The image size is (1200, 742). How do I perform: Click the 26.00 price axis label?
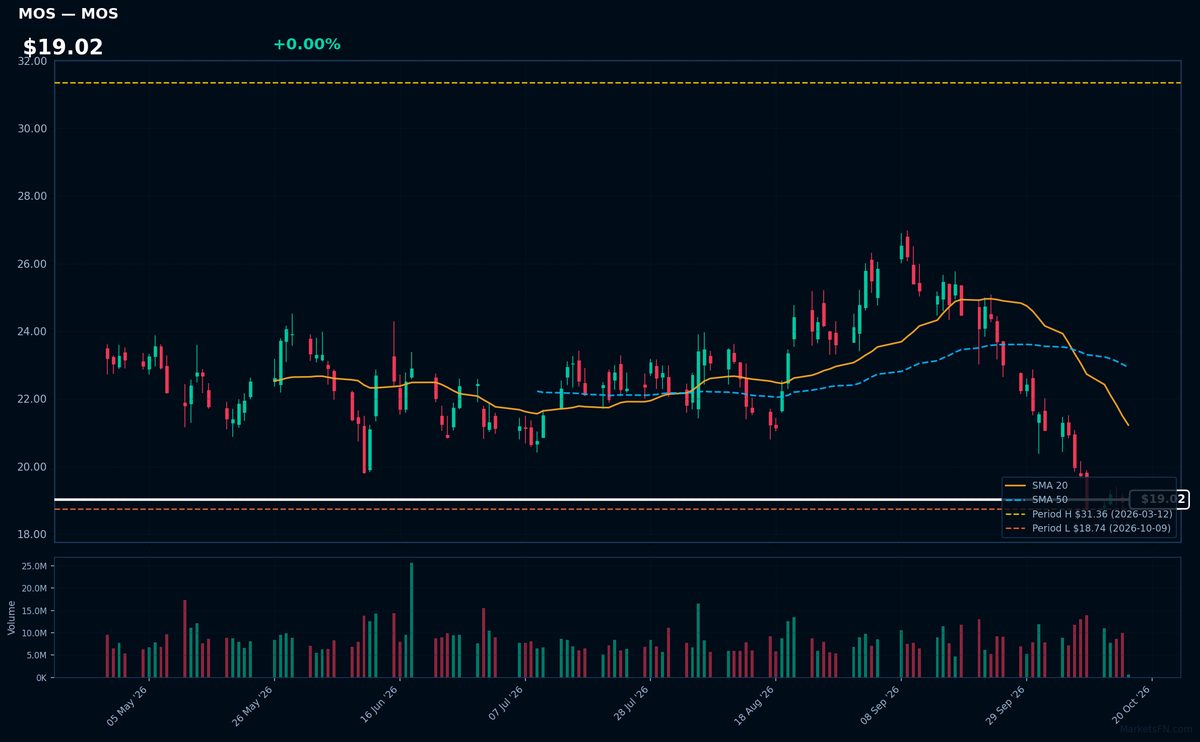[32, 264]
